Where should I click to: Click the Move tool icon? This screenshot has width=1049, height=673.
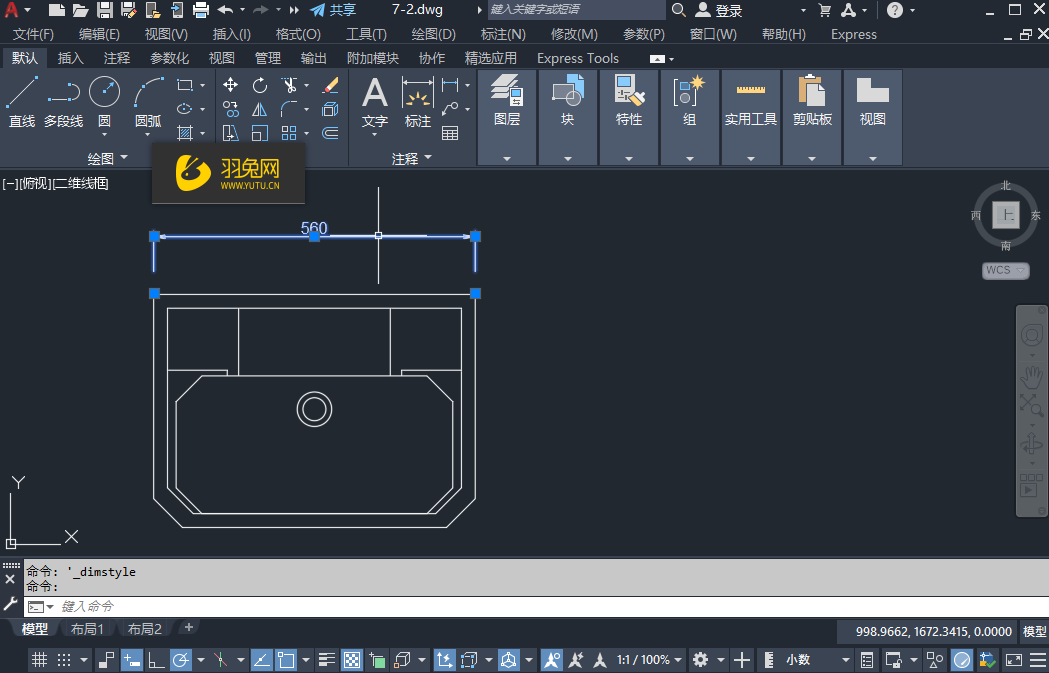click(231, 85)
